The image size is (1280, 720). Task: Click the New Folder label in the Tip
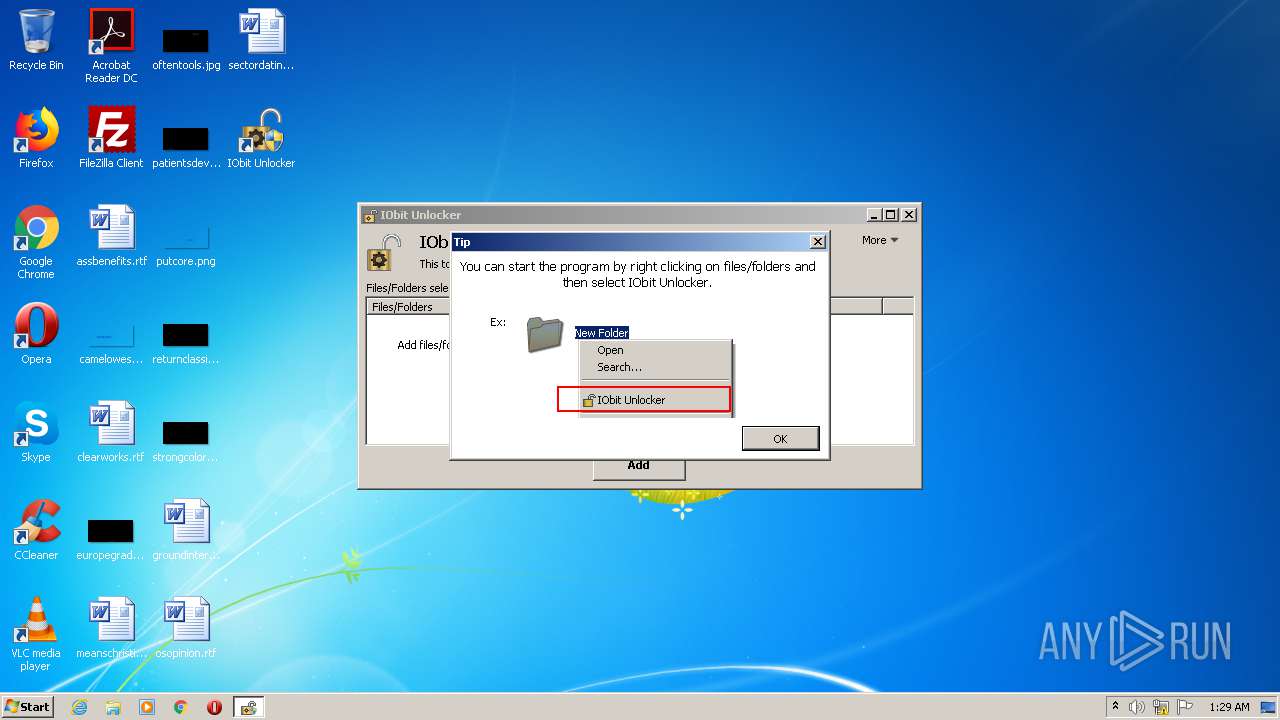point(601,333)
